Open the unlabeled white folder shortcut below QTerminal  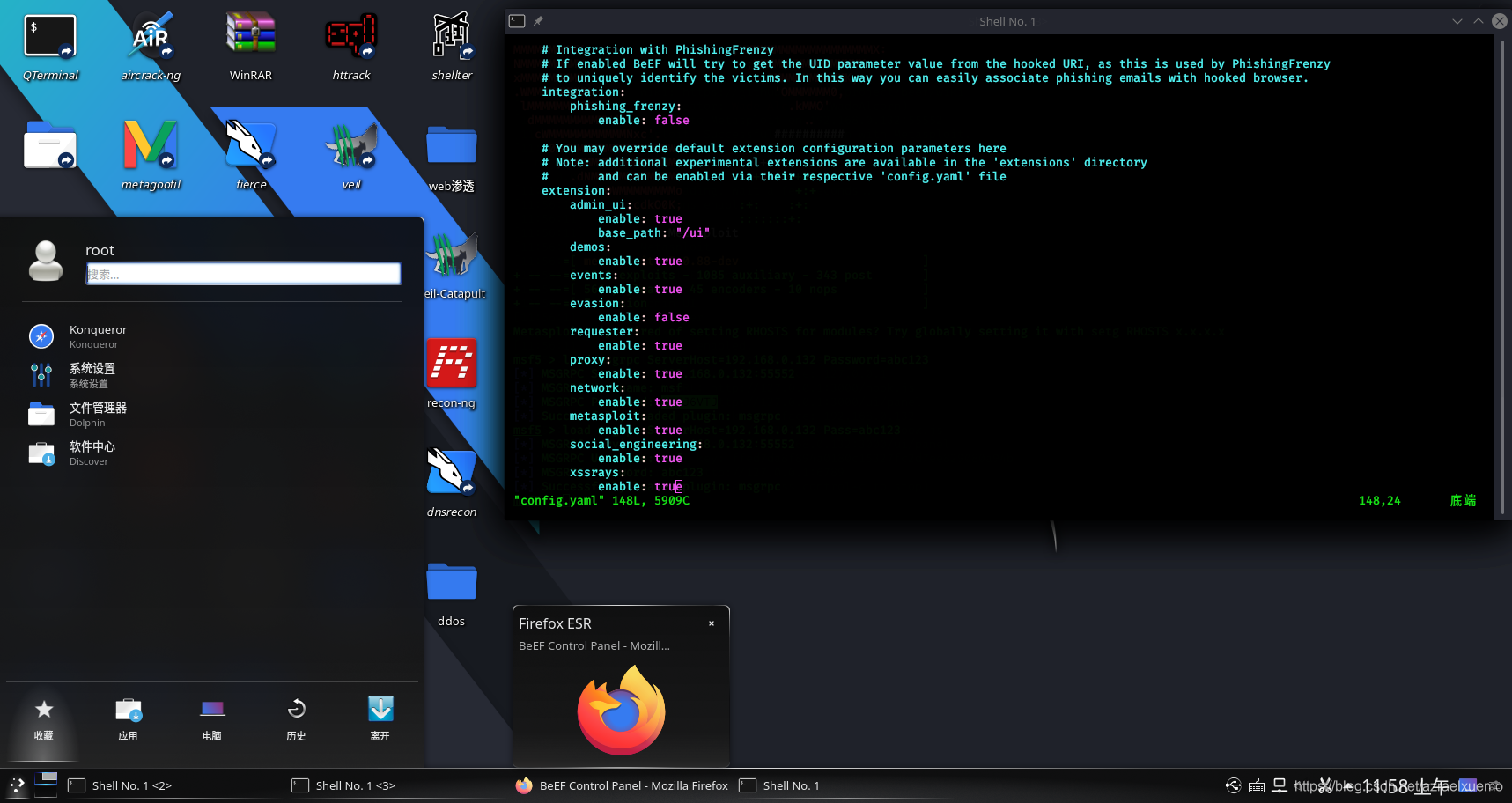50,146
